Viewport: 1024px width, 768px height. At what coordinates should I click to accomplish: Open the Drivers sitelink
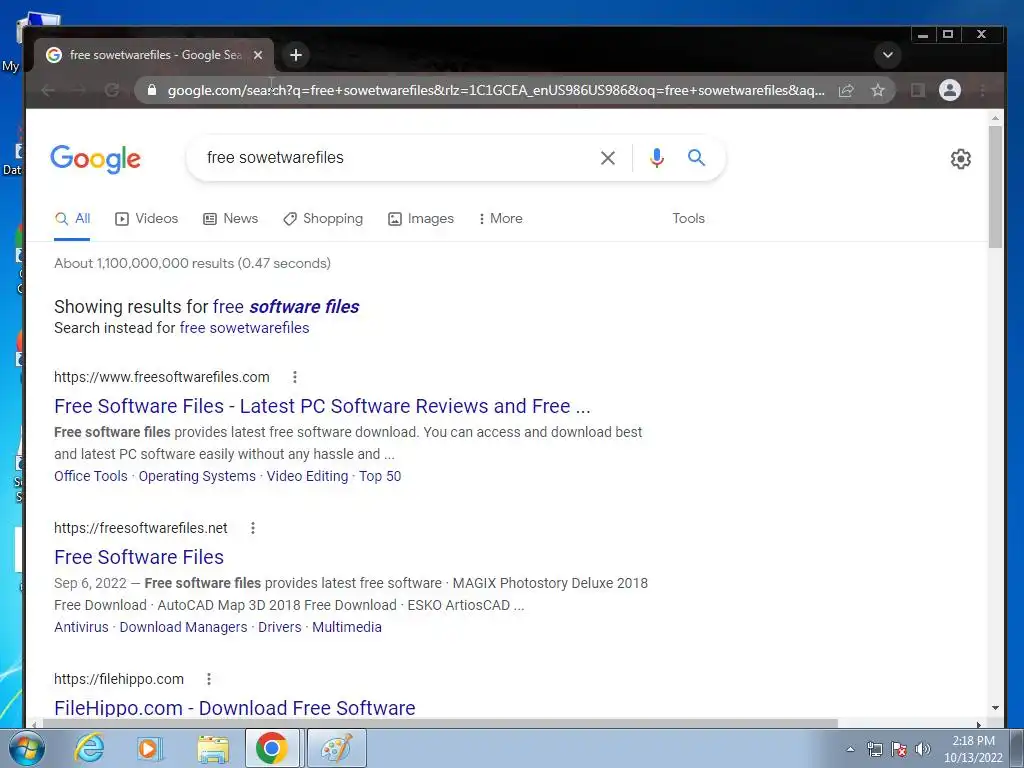tap(280, 627)
